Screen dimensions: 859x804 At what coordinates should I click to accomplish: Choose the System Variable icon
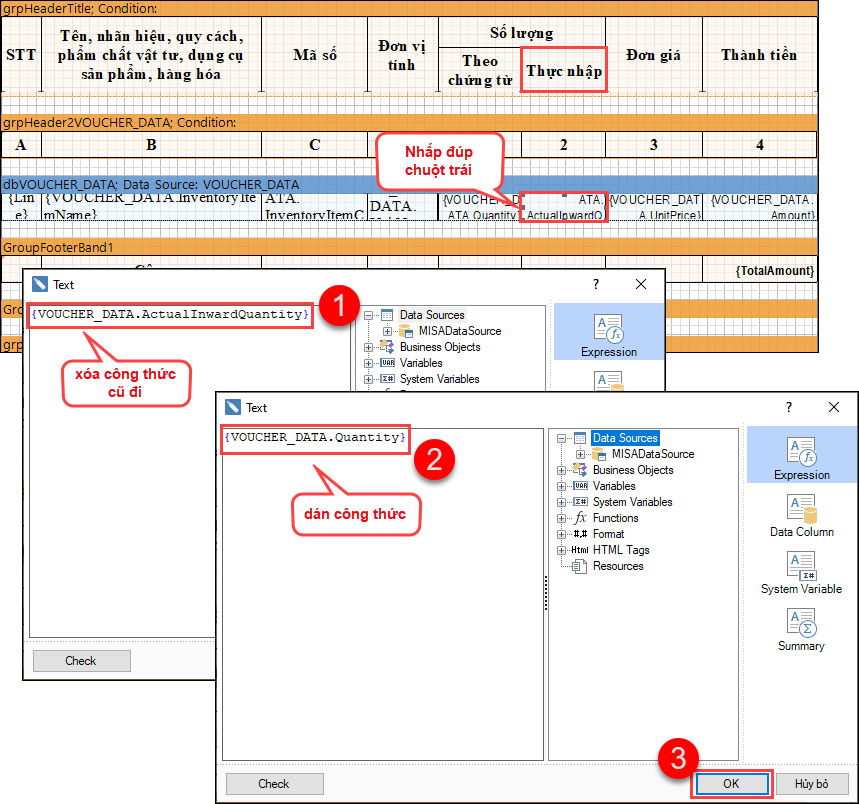[x=801, y=571]
